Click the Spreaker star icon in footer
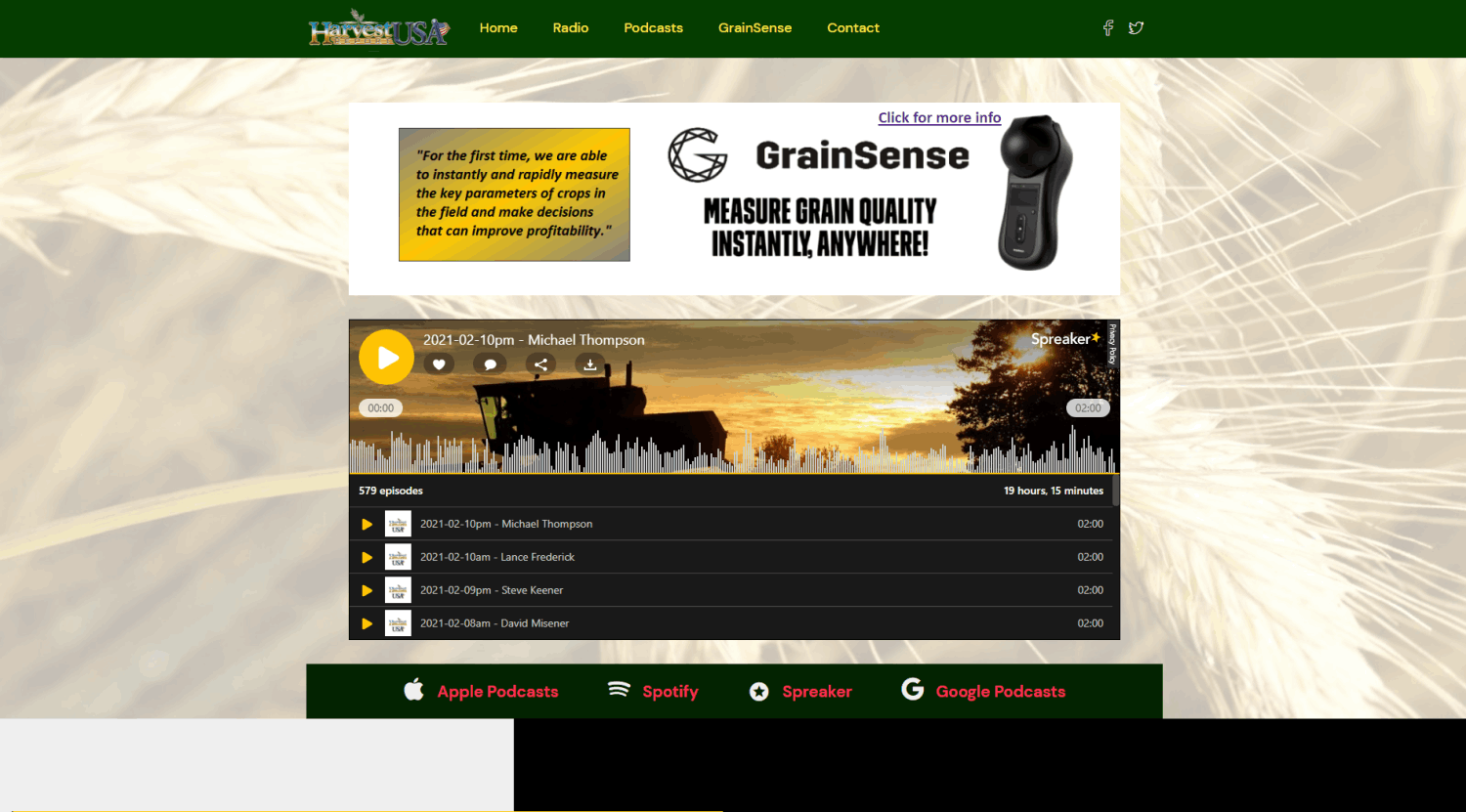Viewport: 1466px width, 812px height. coord(759,692)
